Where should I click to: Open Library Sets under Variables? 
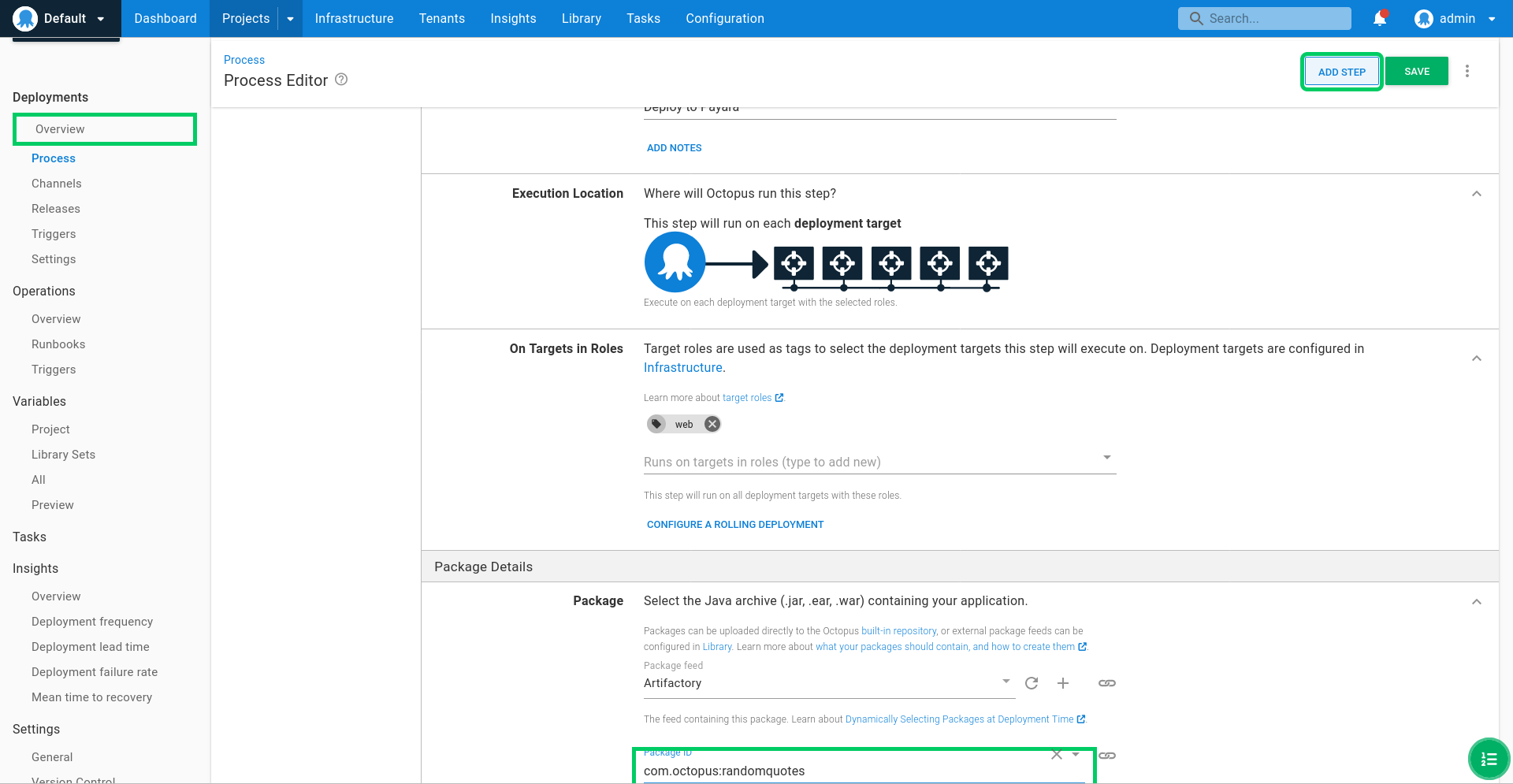click(63, 455)
